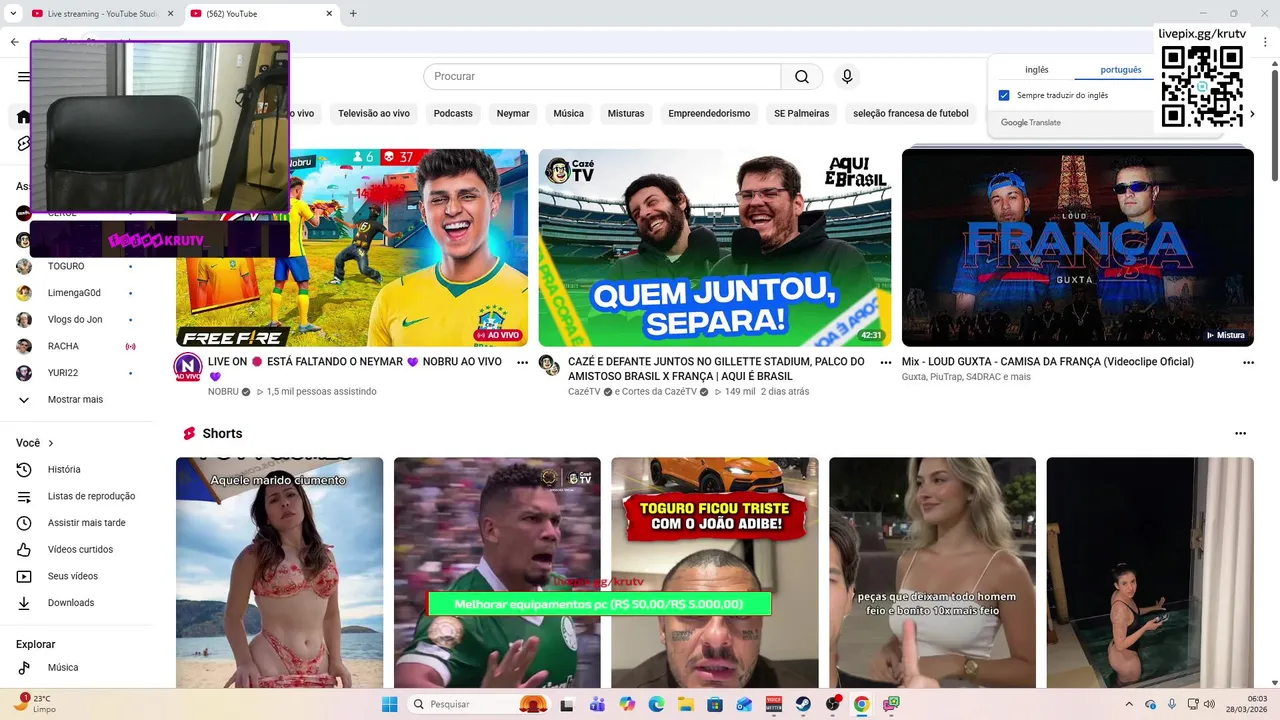The image size is (1280, 720).
Task: Open CAZÉ E DEFANTE video title
Action: [x=716, y=369]
